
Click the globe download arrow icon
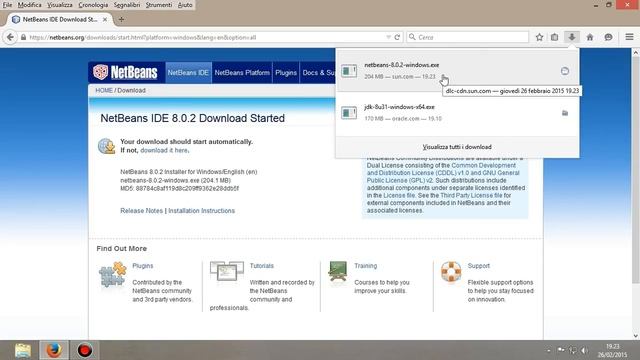(x=107, y=146)
